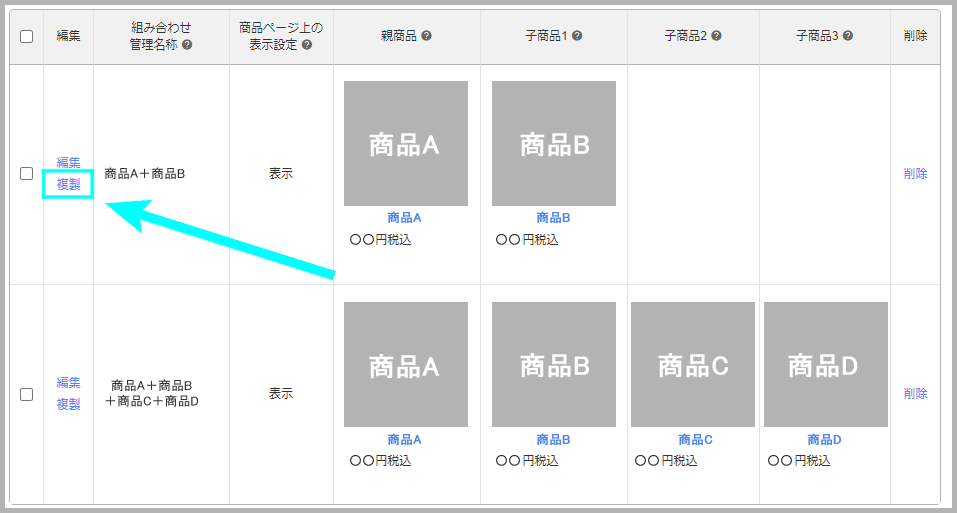Image resolution: width=957 pixels, height=513 pixels.
Task: Open help icon beside 子商品2 header
Action: point(716,36)
